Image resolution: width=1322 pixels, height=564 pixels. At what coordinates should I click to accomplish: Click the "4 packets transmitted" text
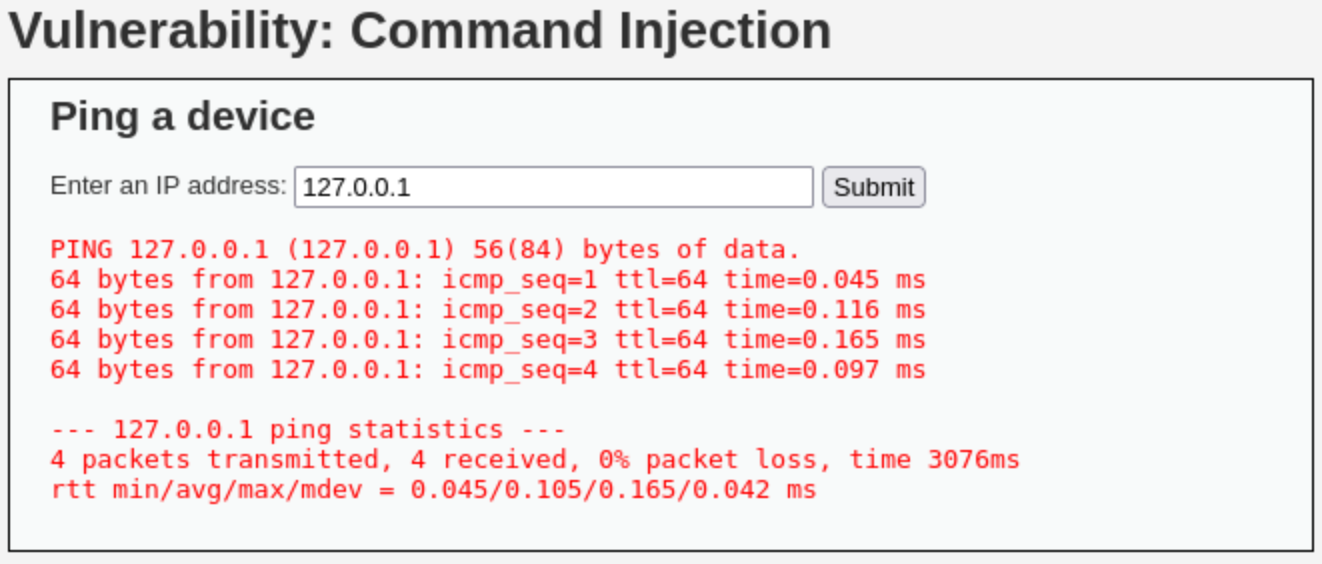tap(213, 460)
